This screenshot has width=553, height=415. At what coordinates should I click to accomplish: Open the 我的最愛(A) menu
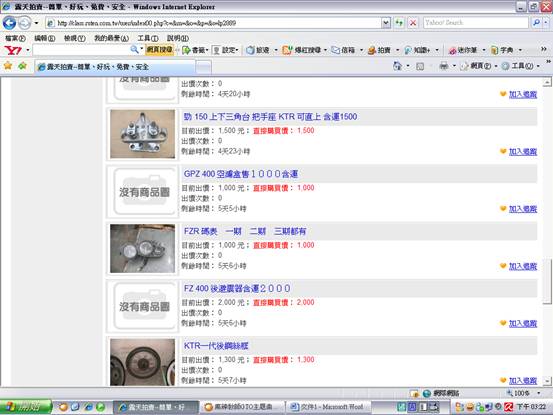[111, 38]
